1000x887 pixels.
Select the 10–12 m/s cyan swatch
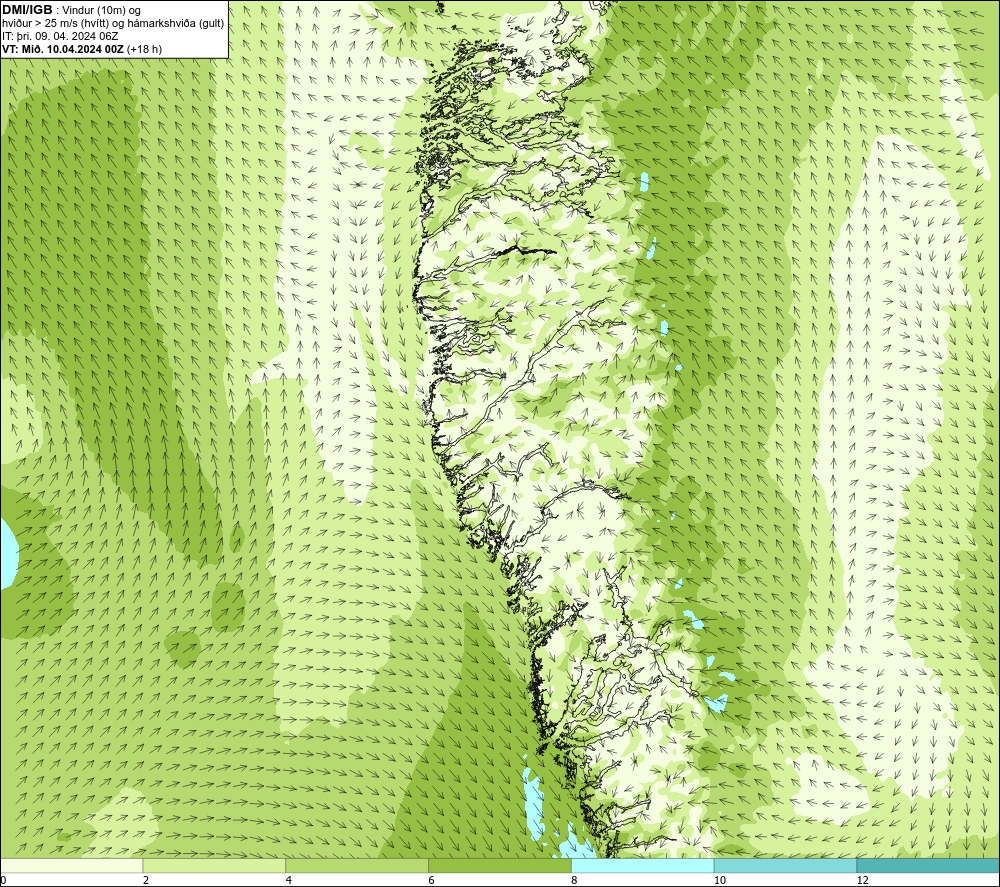786,865
